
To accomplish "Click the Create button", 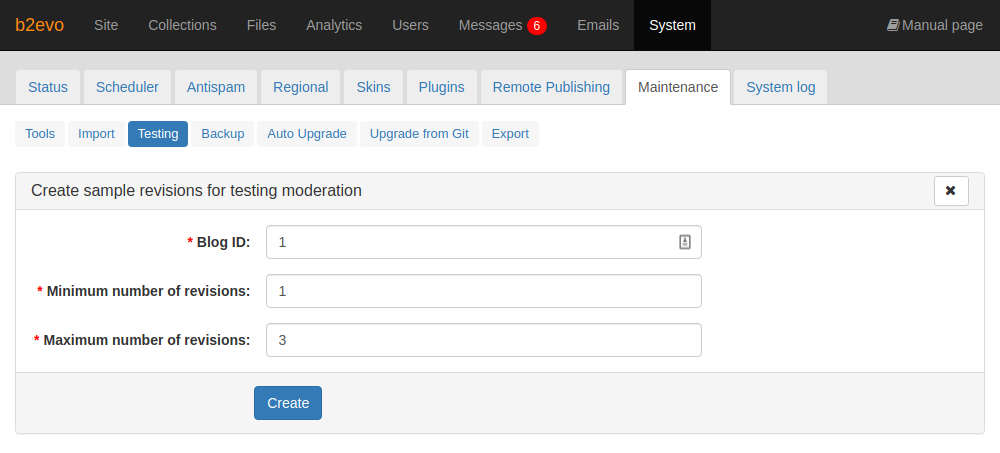I will coord(288,403).
